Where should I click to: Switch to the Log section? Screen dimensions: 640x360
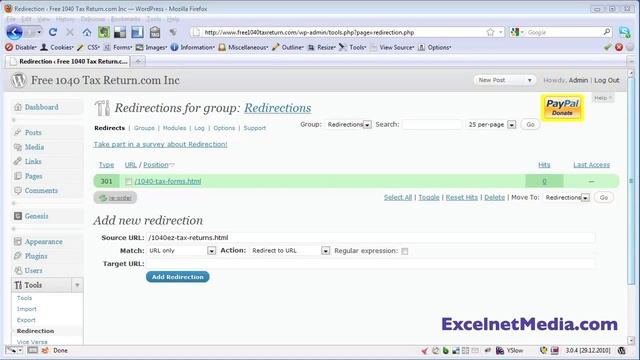pyautogui.click(x=199, y=128)
